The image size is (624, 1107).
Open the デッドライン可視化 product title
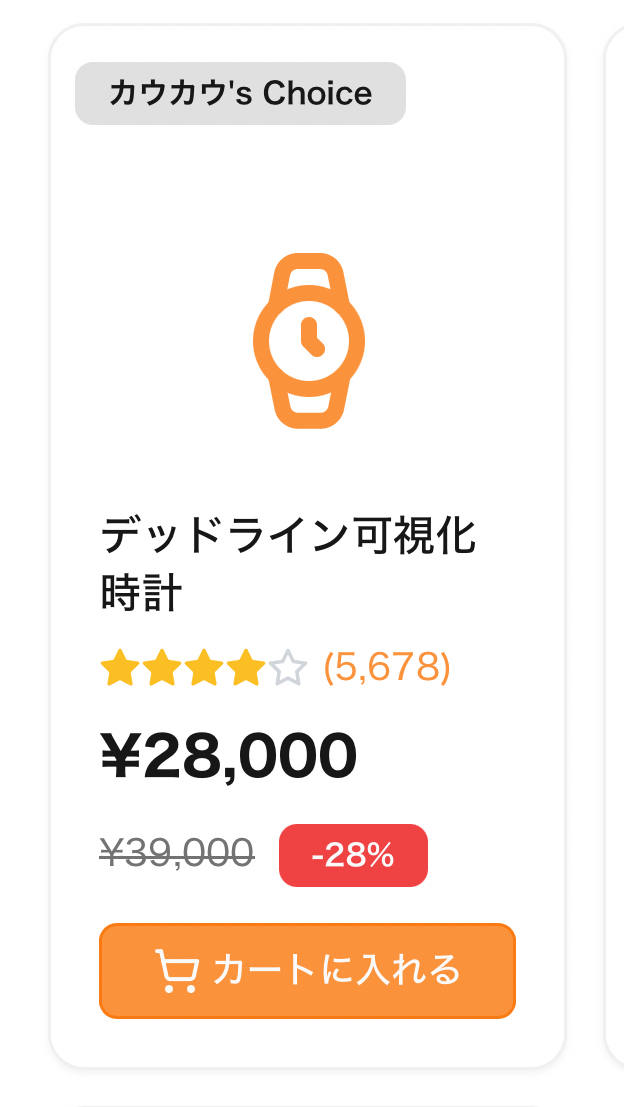click(x=288, y=538)
